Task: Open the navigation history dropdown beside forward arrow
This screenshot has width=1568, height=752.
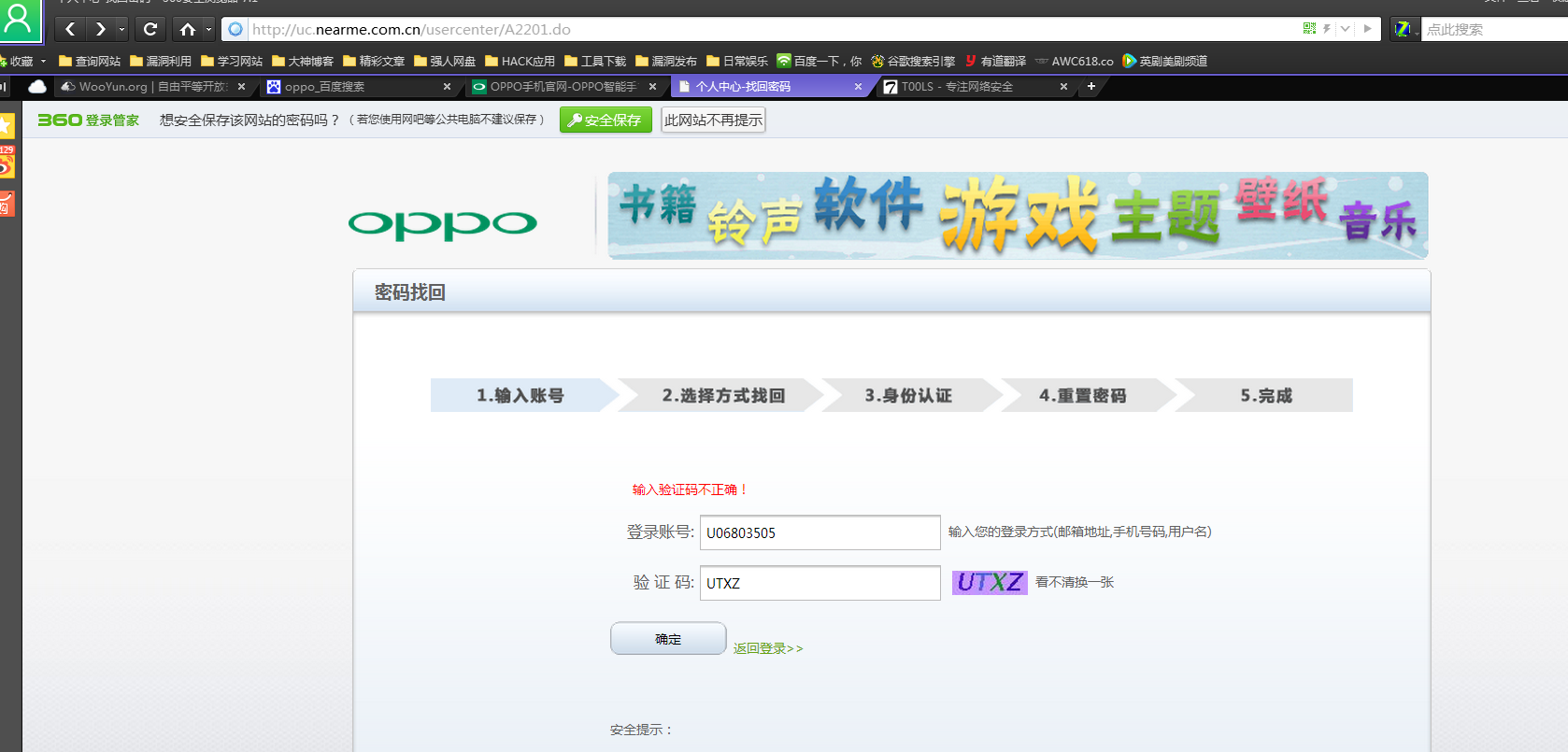Action: point(121,29)
